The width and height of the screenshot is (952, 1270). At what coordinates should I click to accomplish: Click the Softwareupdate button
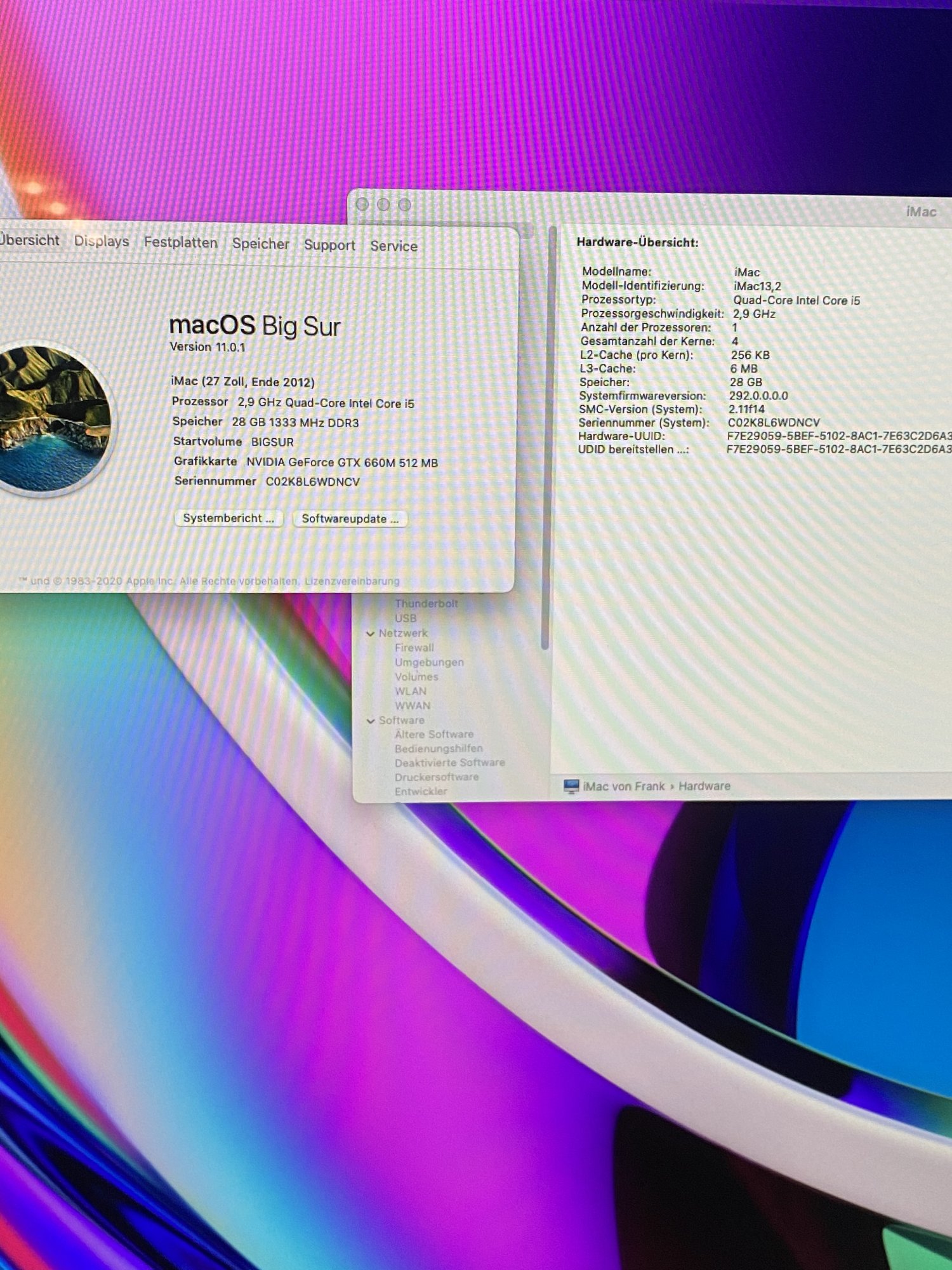(350, 519)
